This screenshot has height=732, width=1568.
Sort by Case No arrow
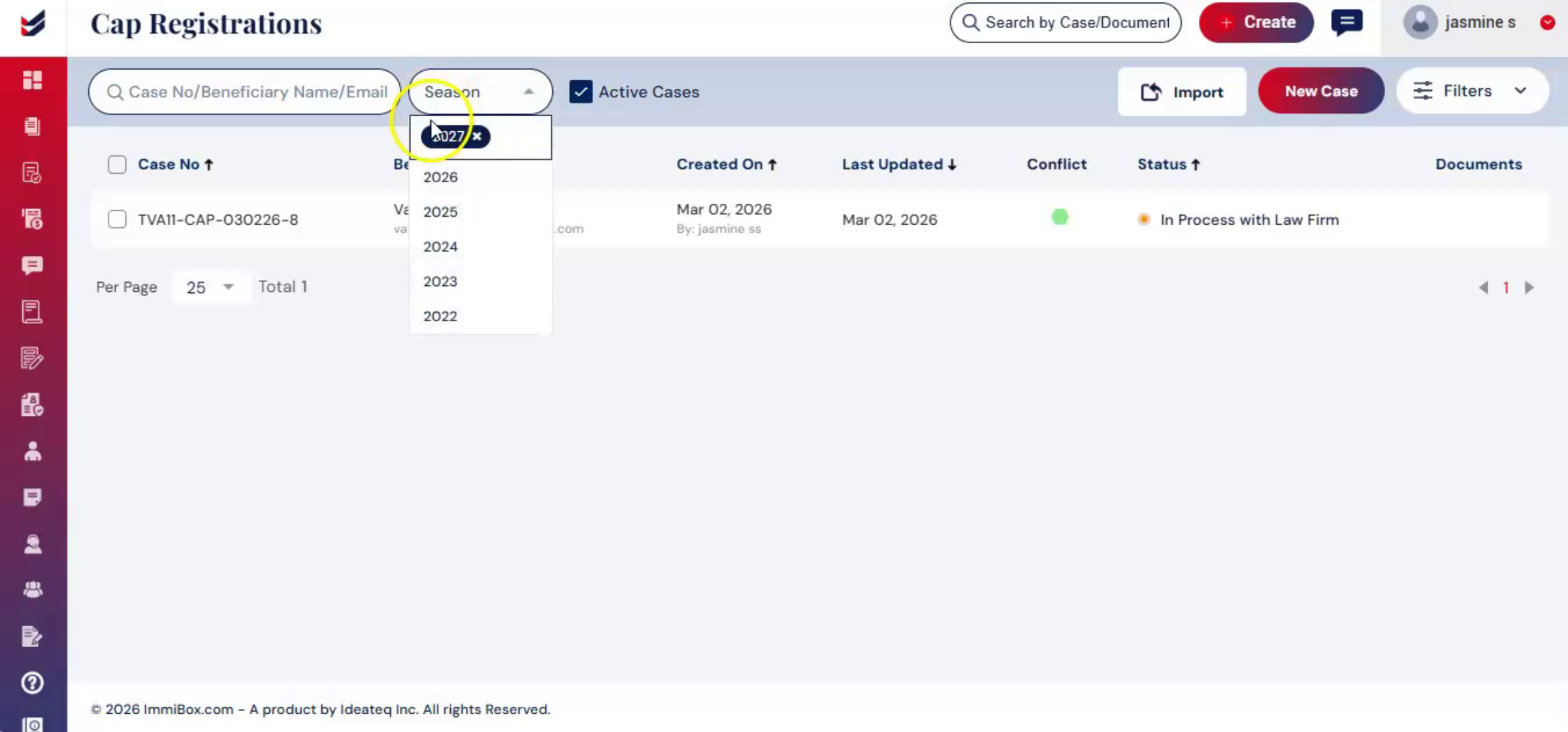pos(208,165)
